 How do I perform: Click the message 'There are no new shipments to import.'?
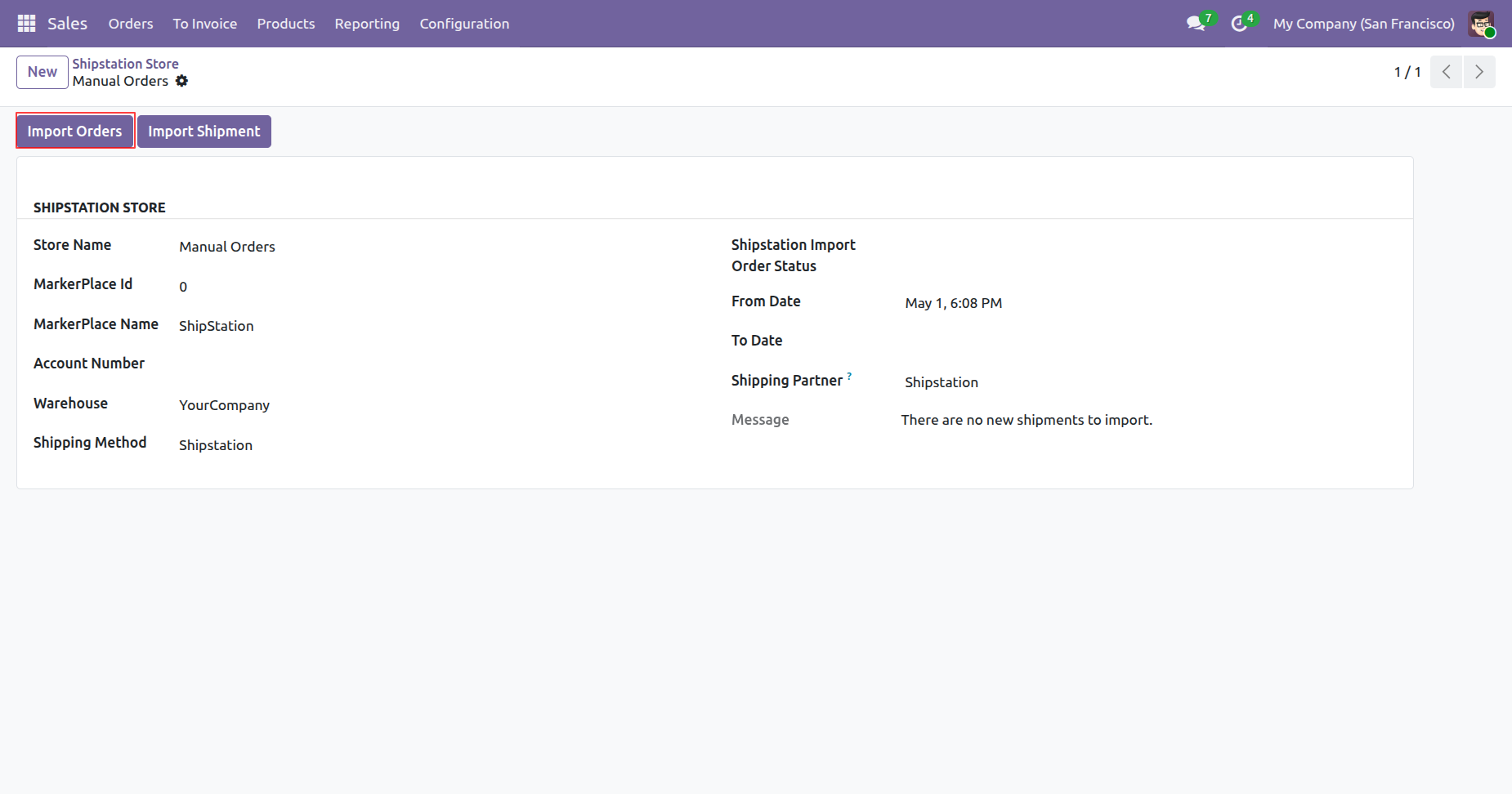[x=1027, y=420]
